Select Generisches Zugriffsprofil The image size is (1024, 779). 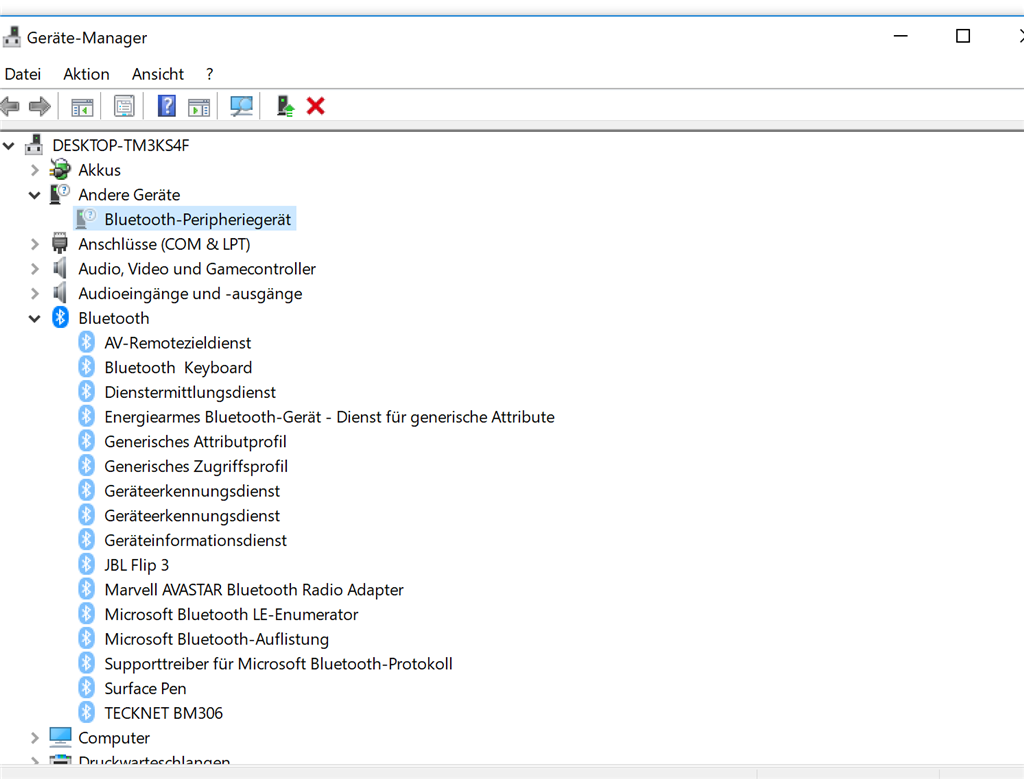tap(196, 466)
